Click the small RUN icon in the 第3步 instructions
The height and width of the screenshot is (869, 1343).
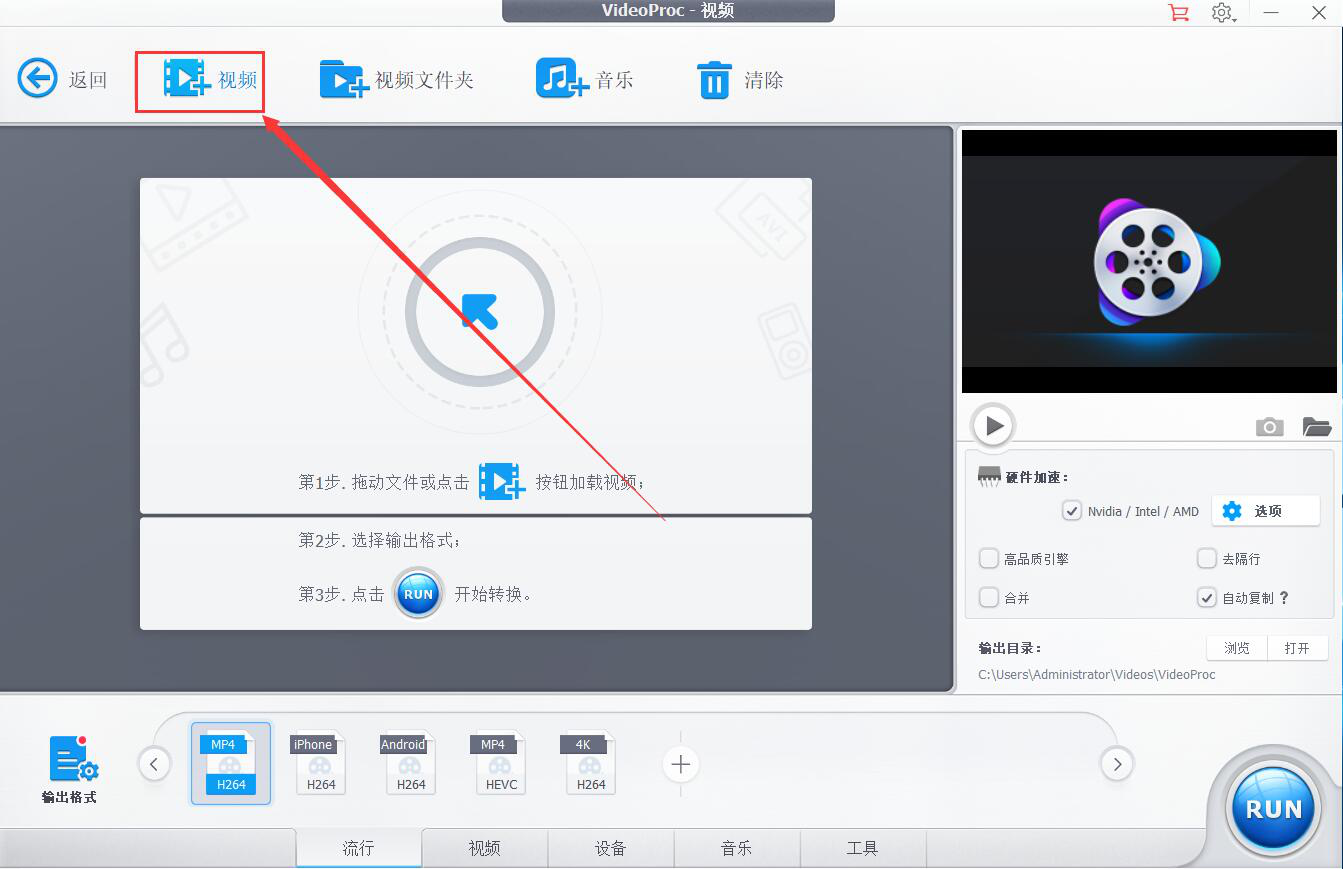tap(418, 594)
